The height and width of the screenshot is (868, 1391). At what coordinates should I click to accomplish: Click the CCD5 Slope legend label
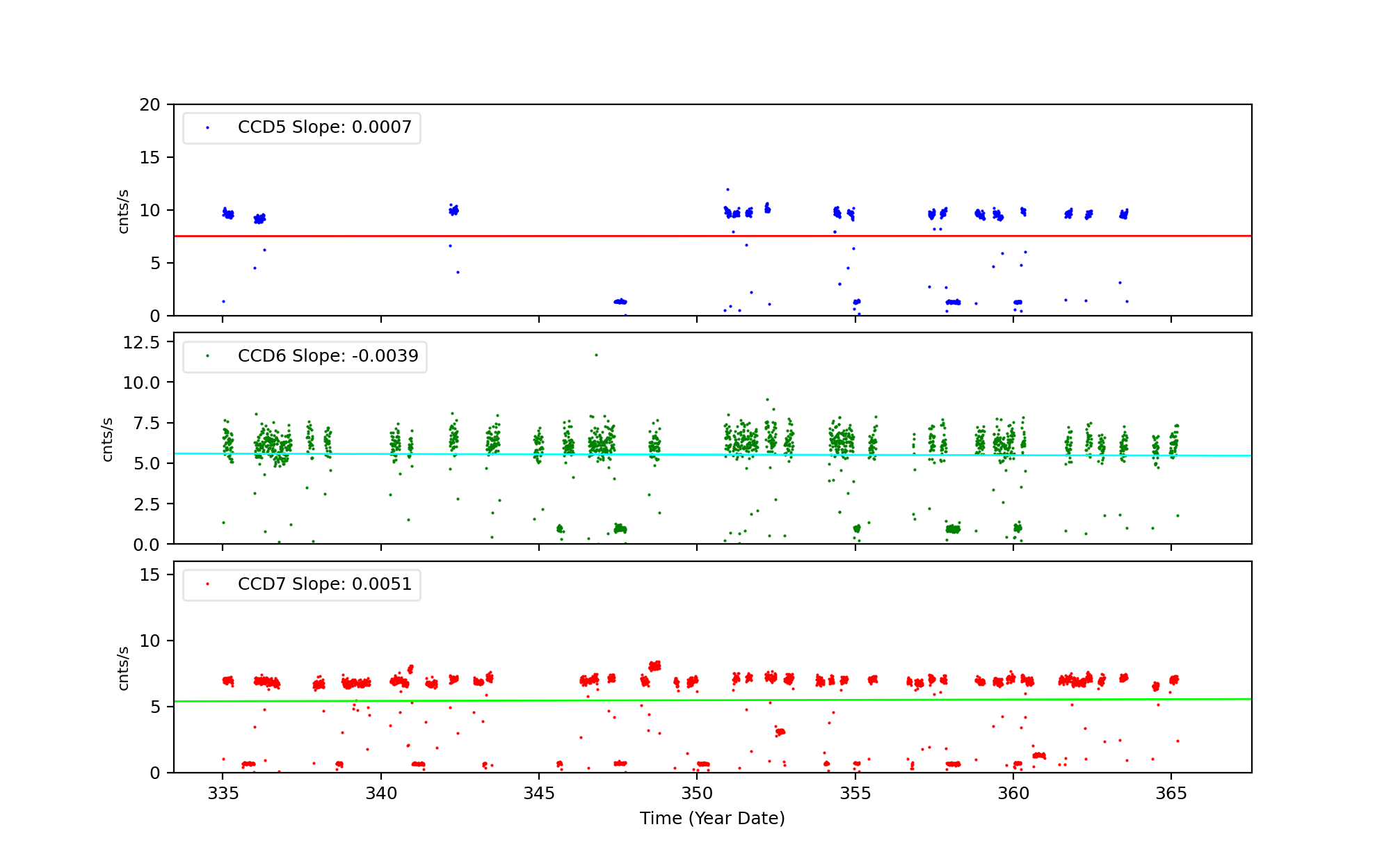tap(324, 127)
